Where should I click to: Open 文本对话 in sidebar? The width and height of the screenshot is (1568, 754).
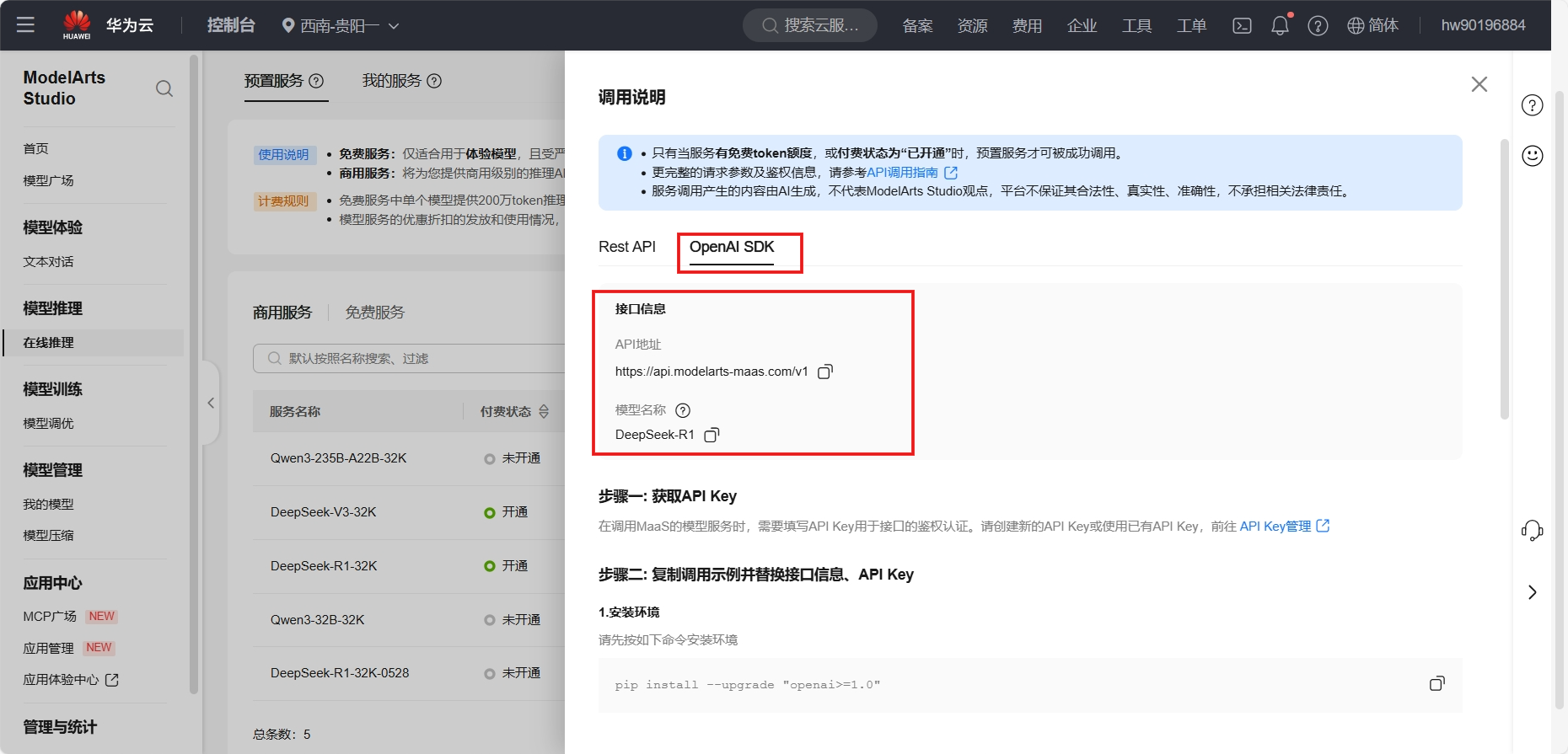tap(48, 261)
